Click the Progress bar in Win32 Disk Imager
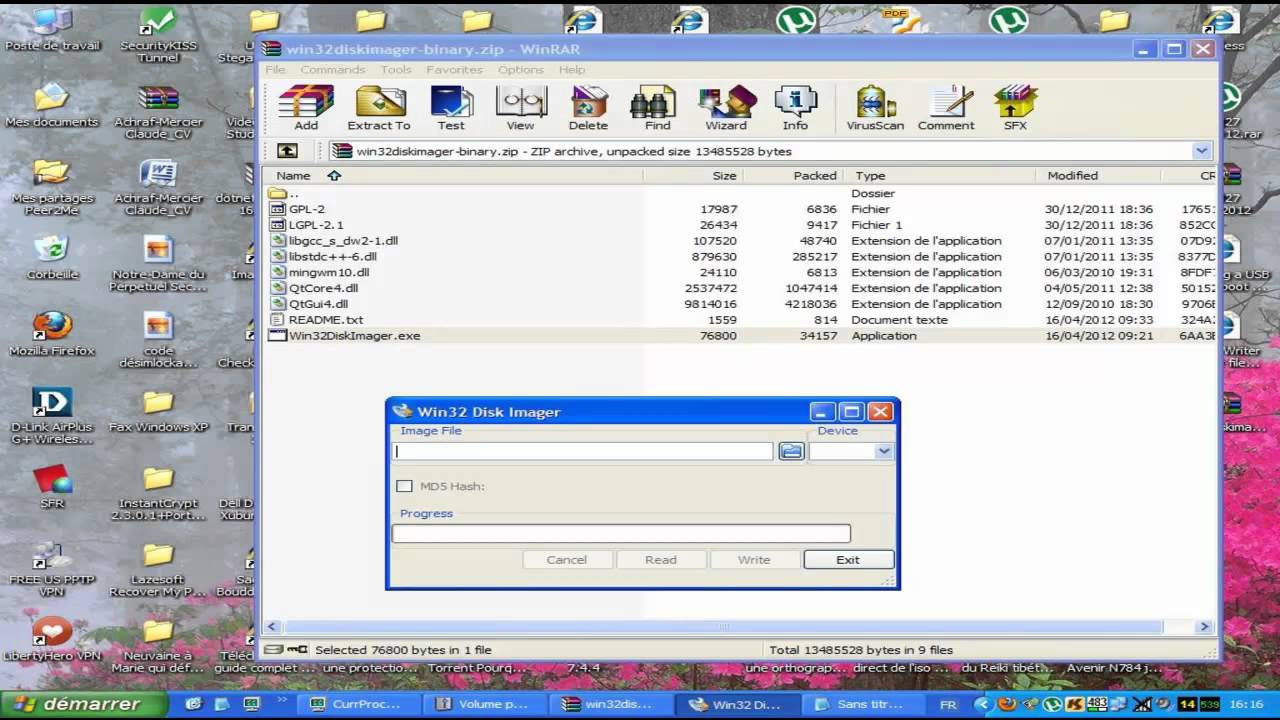Viewport: 1280px width, 720px height. [621, 534]
